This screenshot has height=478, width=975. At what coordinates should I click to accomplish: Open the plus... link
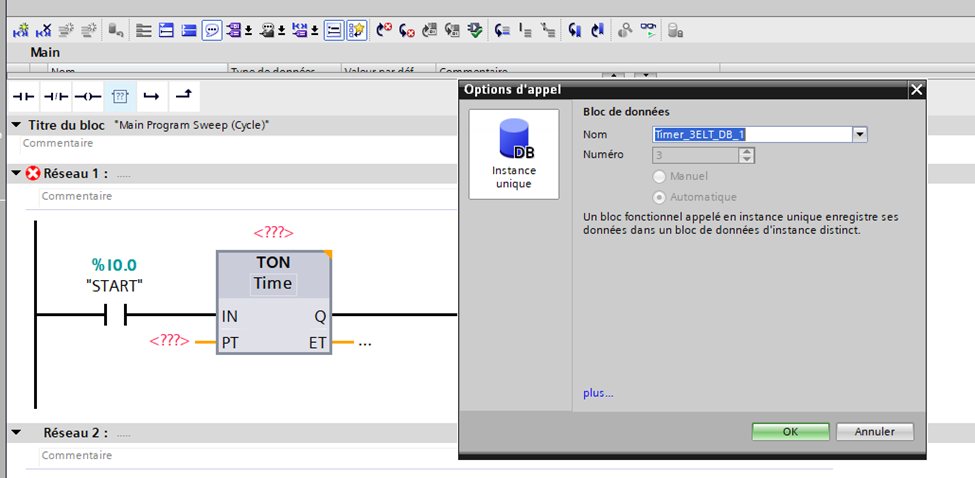pyautogui.click(x=598, y=393)
